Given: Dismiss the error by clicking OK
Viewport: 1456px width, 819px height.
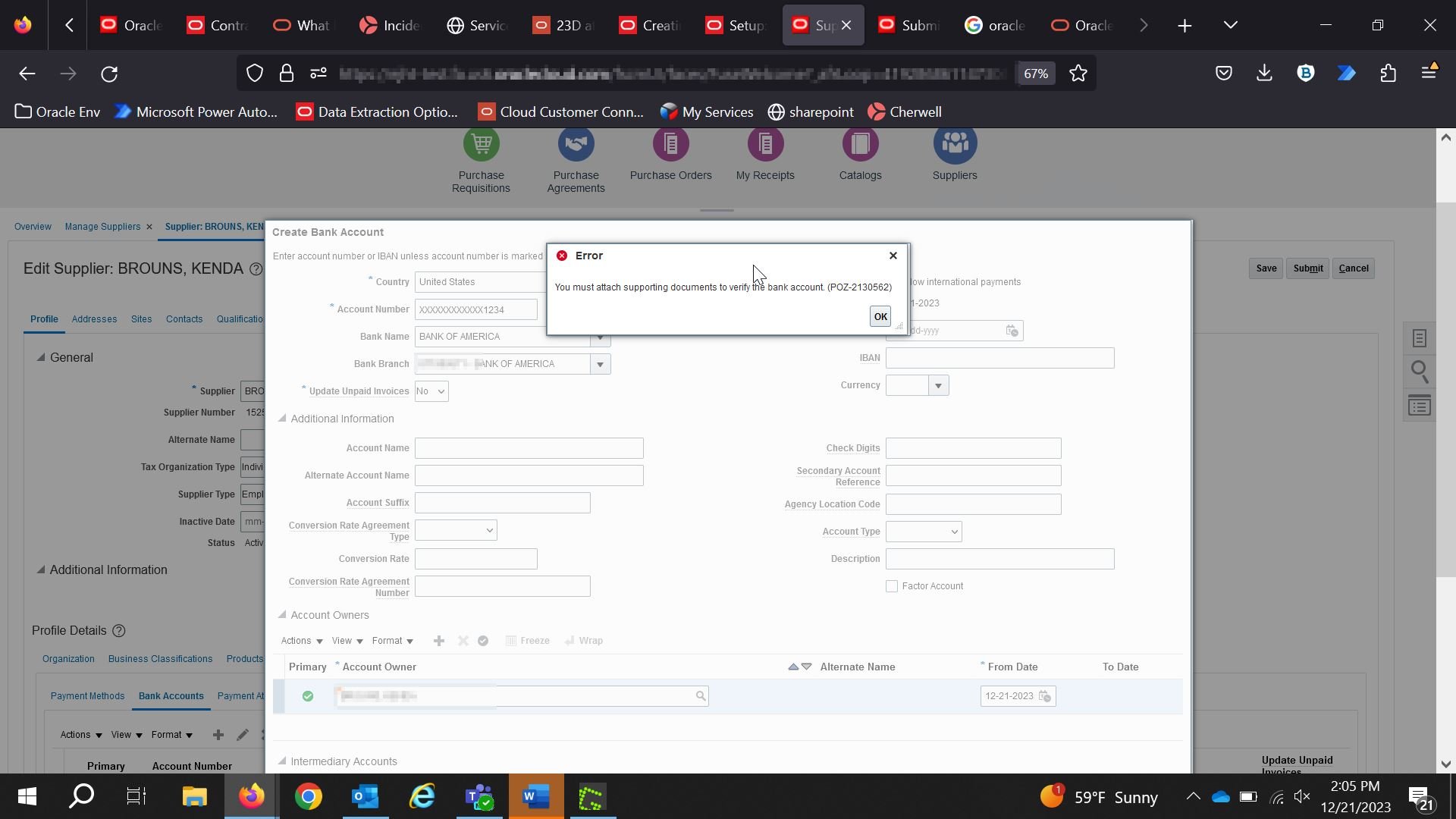Looking at the screenshot, I should (879, 316).
